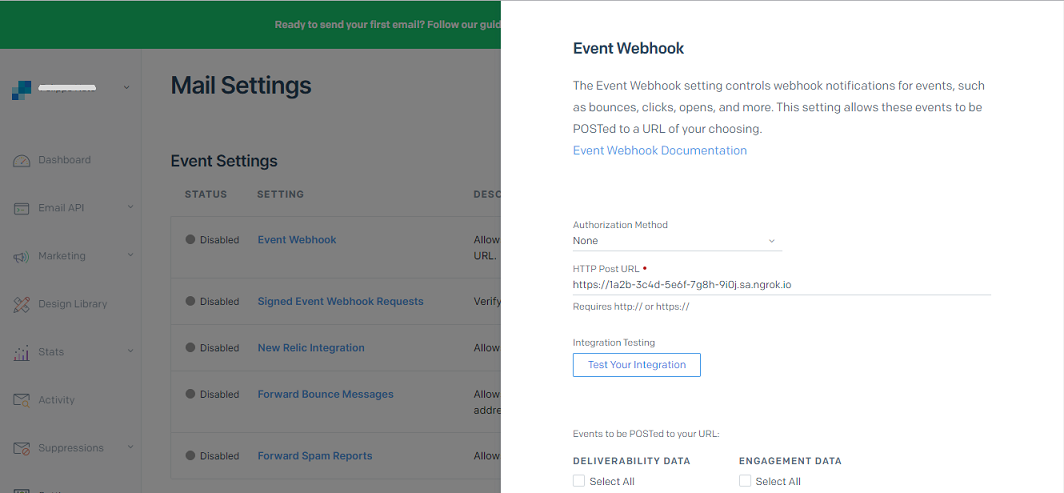Check Select All under Engagement Data
Screen dimensions: 1064x493
point(745,481)
